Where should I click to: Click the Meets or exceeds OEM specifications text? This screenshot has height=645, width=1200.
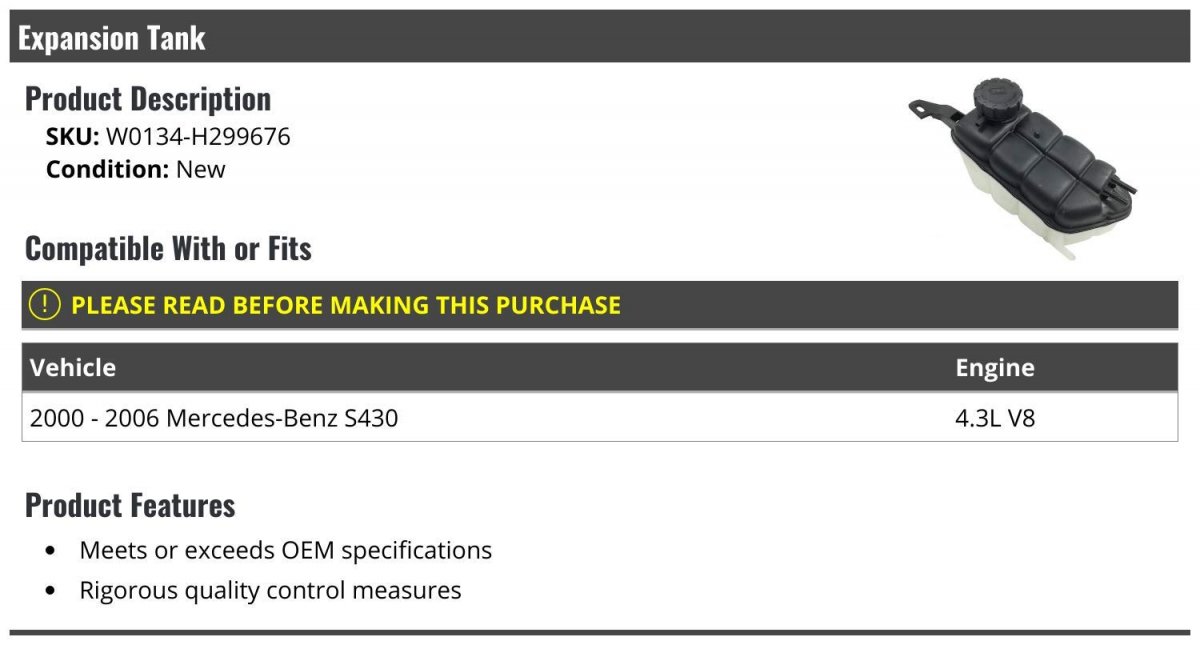point(285,550)
